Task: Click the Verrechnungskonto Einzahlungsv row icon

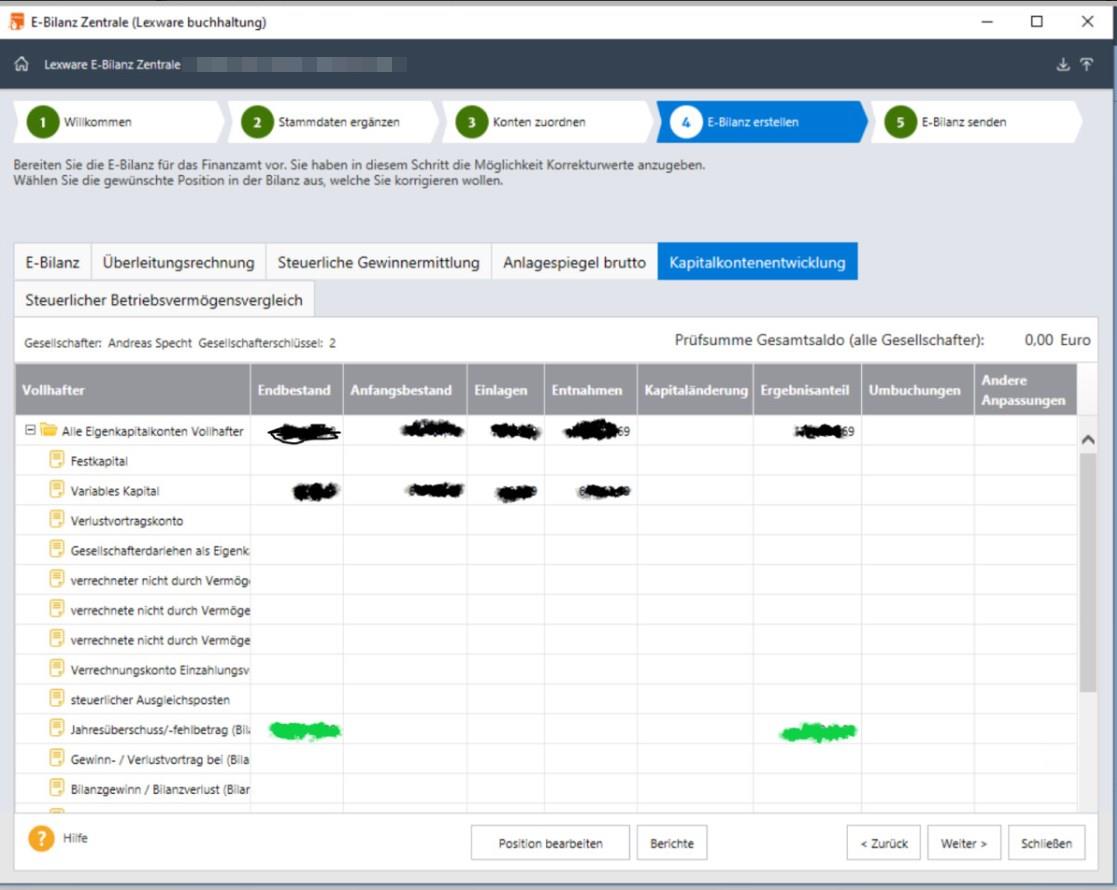Action: pos(57,668)
